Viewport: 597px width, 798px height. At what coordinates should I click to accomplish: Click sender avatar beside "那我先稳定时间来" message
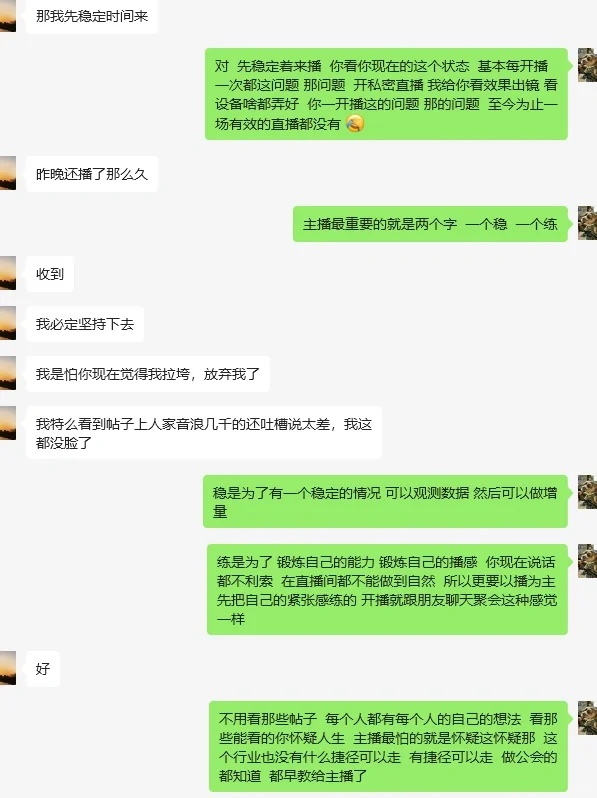pyautogui.click(x=8, y=16)
